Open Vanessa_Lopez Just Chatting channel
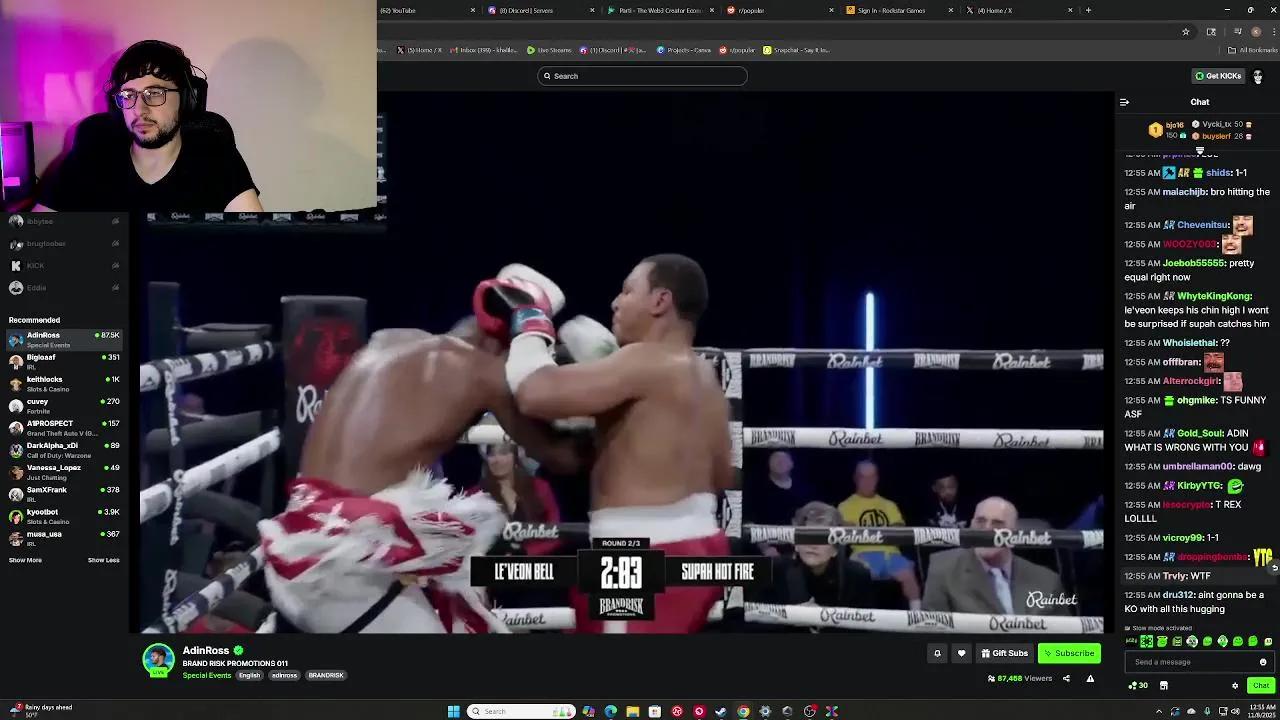The width and height of the screenshot is (1280, 720). coord(64,472)
